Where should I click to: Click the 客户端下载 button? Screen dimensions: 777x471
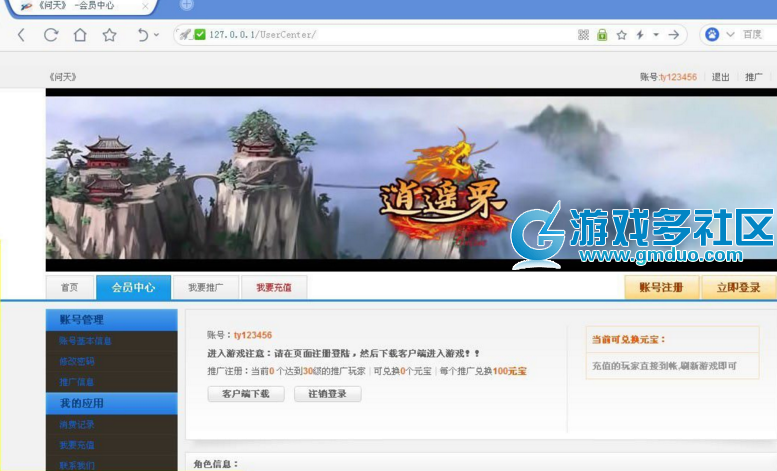[246, 394]
